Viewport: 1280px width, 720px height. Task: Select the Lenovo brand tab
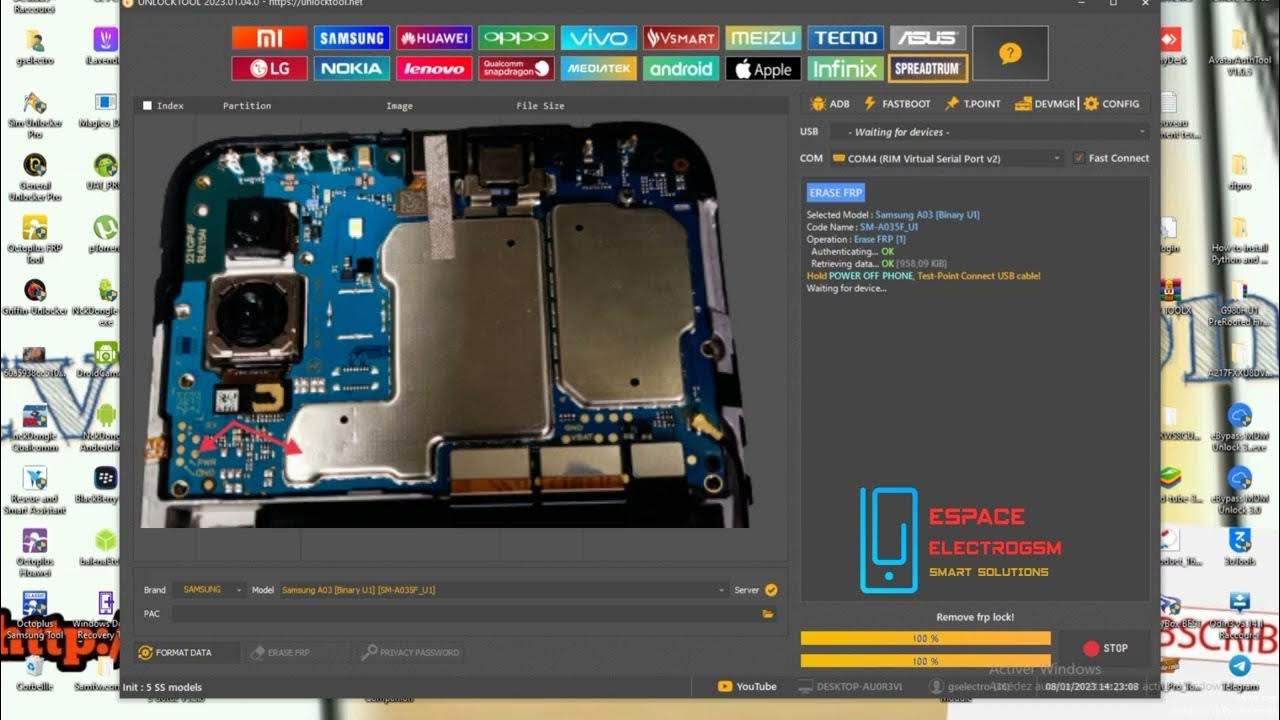(x=434, y=68)
